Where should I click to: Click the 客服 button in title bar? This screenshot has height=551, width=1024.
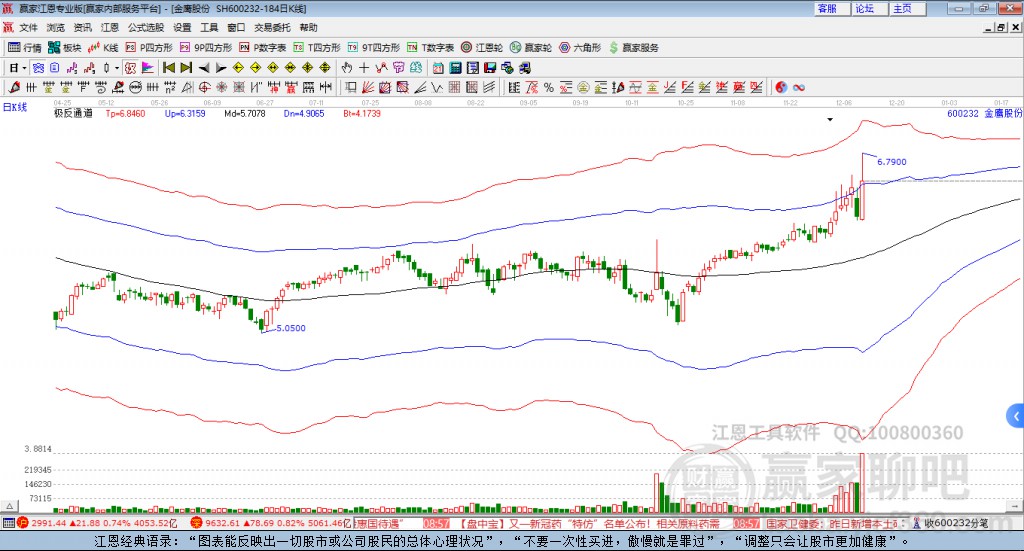831,8
